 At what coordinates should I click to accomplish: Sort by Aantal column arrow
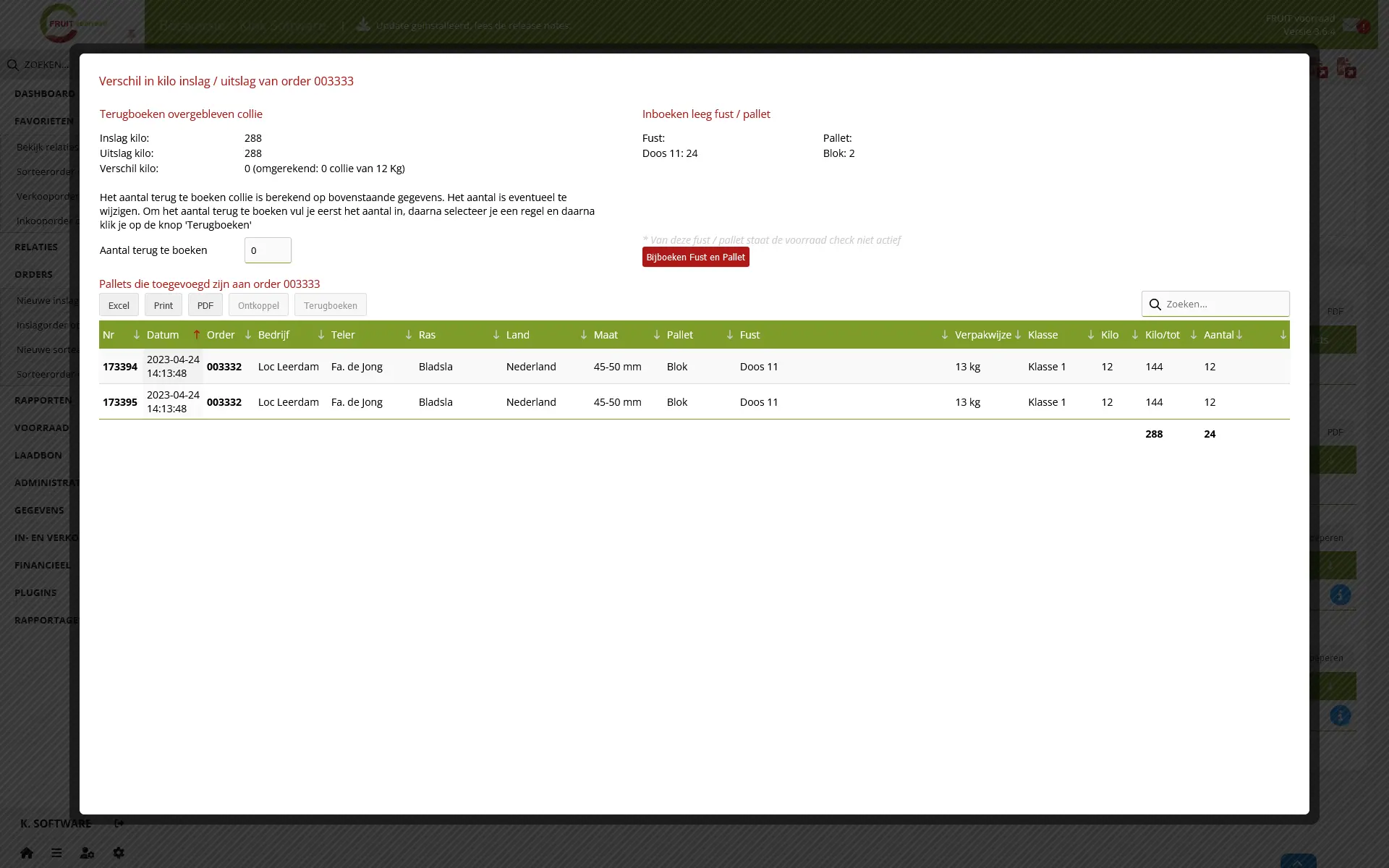(x=1239, y=335)
